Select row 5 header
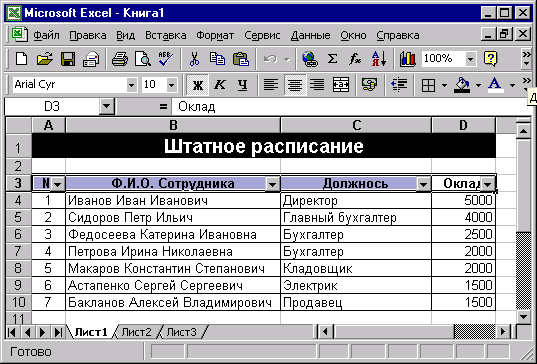Image resolution: width=537 pixels, height=364 pixels. pyautogui.click(x=18, y=217)
